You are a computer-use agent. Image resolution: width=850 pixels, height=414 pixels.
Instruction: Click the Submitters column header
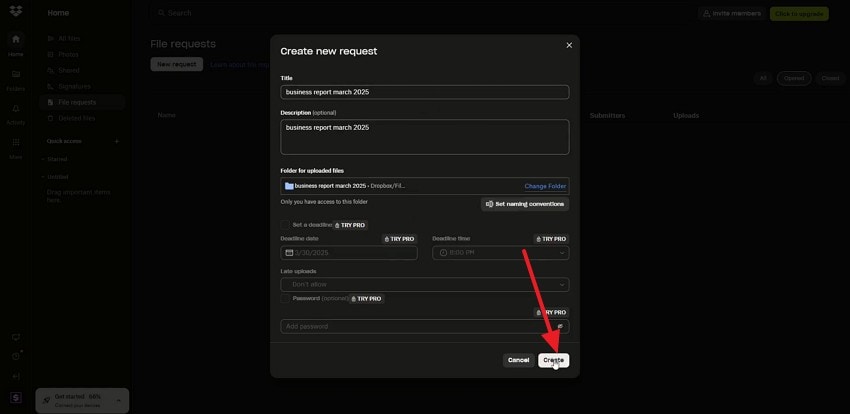coord(607,115)
